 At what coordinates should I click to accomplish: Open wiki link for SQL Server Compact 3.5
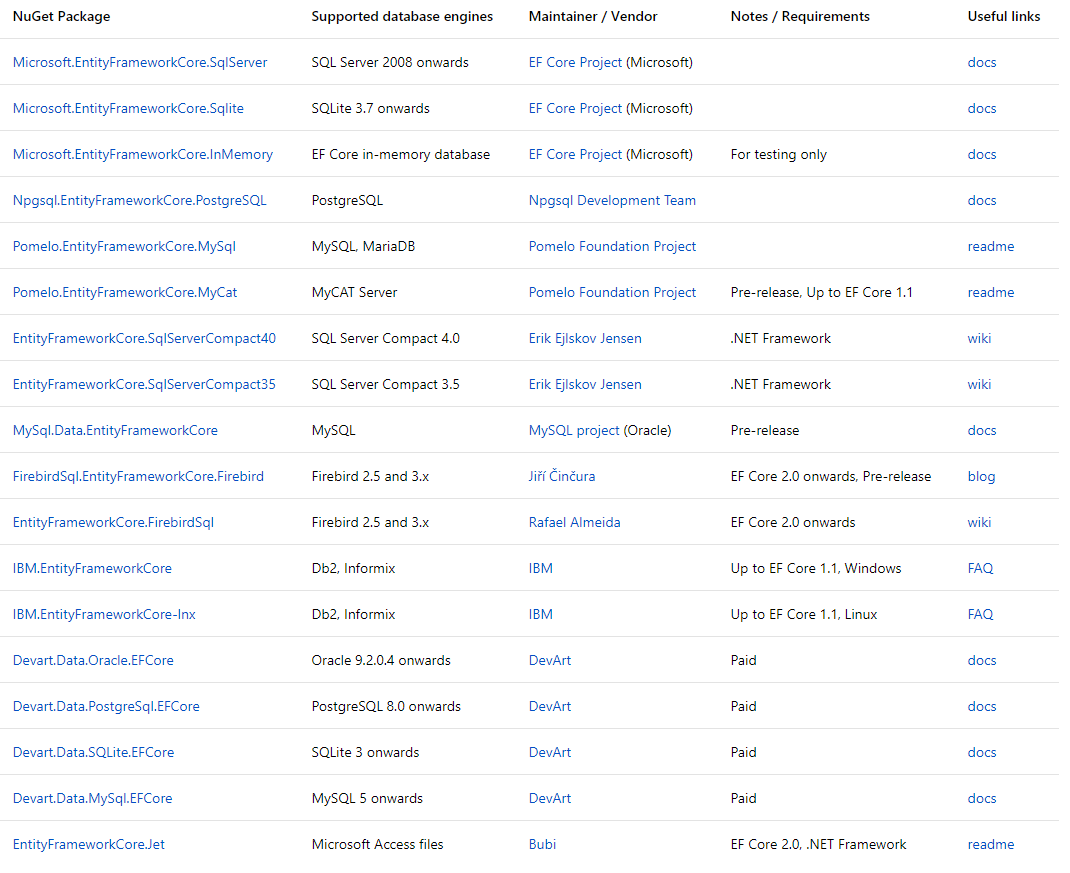pyautogui.click(x=979, y=384)
